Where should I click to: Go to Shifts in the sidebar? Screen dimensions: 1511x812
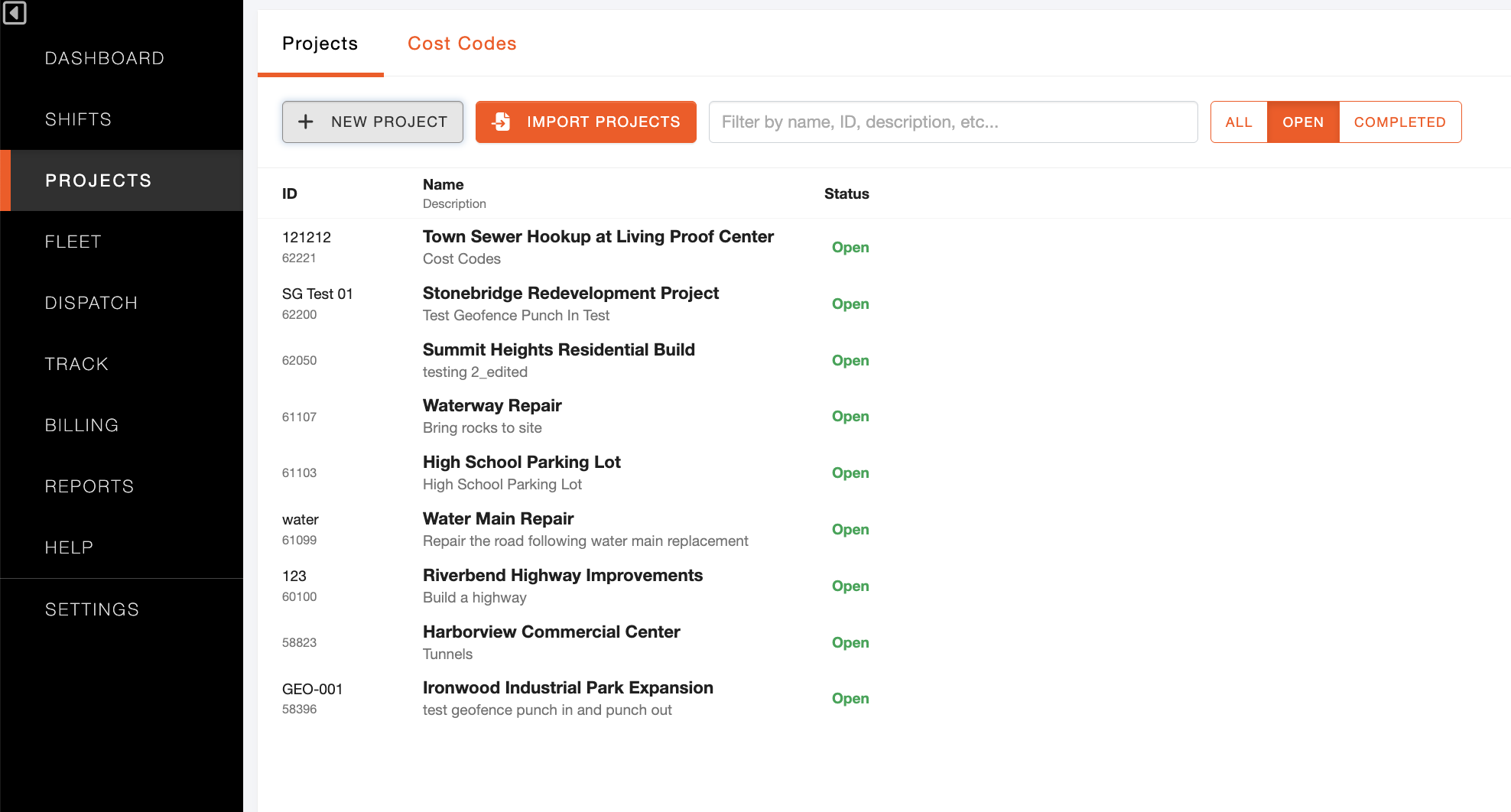point(78,119)
